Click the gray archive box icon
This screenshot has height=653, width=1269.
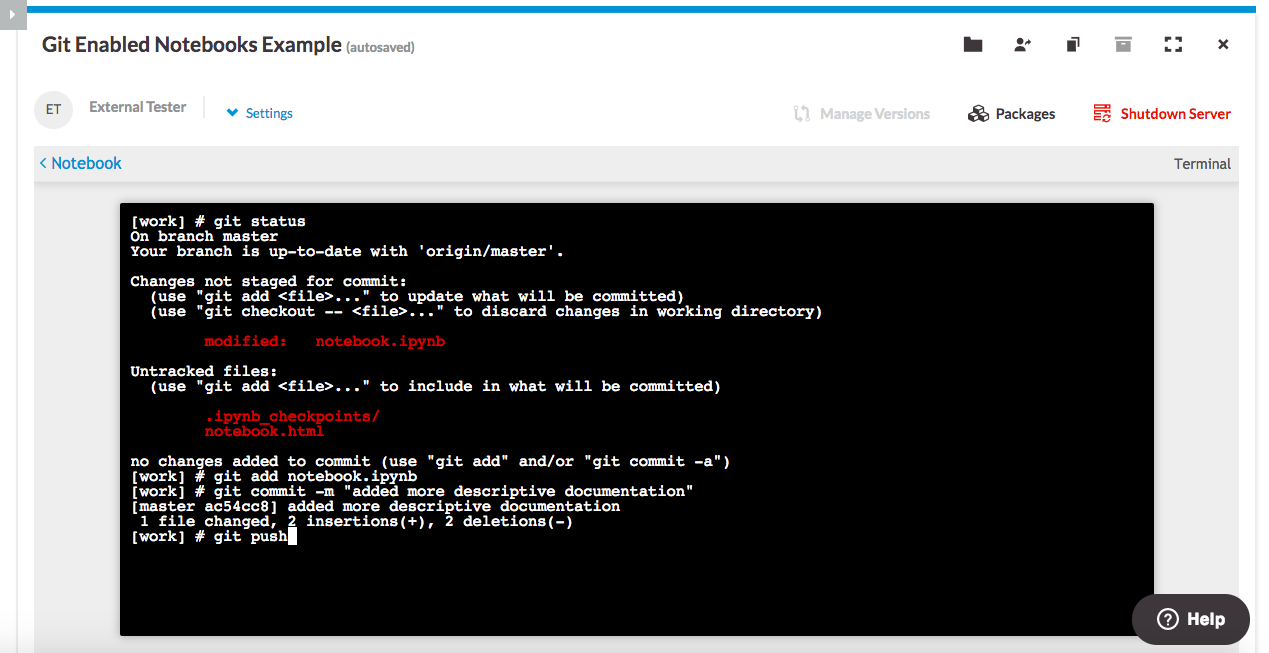coord(1123,45)
